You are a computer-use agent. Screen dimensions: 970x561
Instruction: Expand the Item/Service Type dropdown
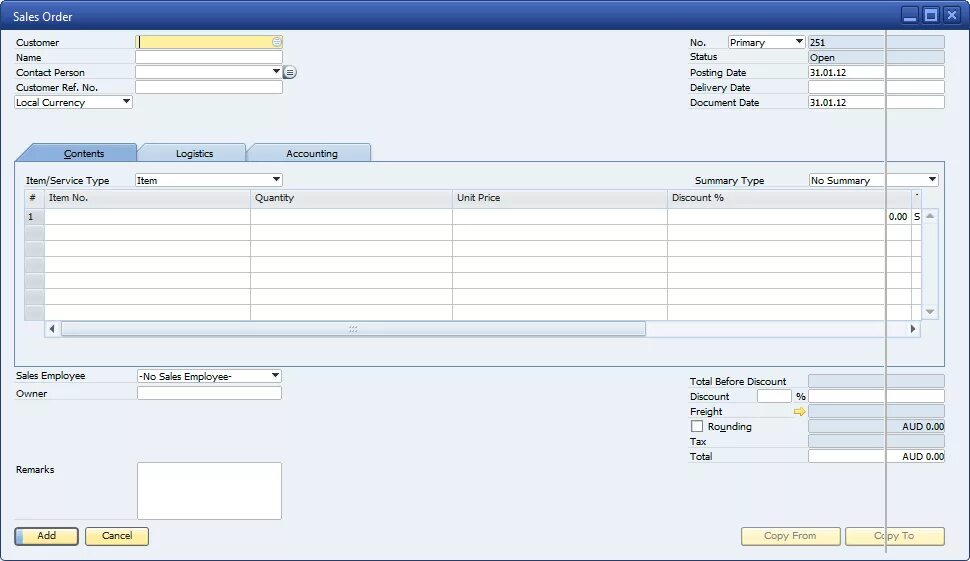pyautogui.click(x=276, y=179)
